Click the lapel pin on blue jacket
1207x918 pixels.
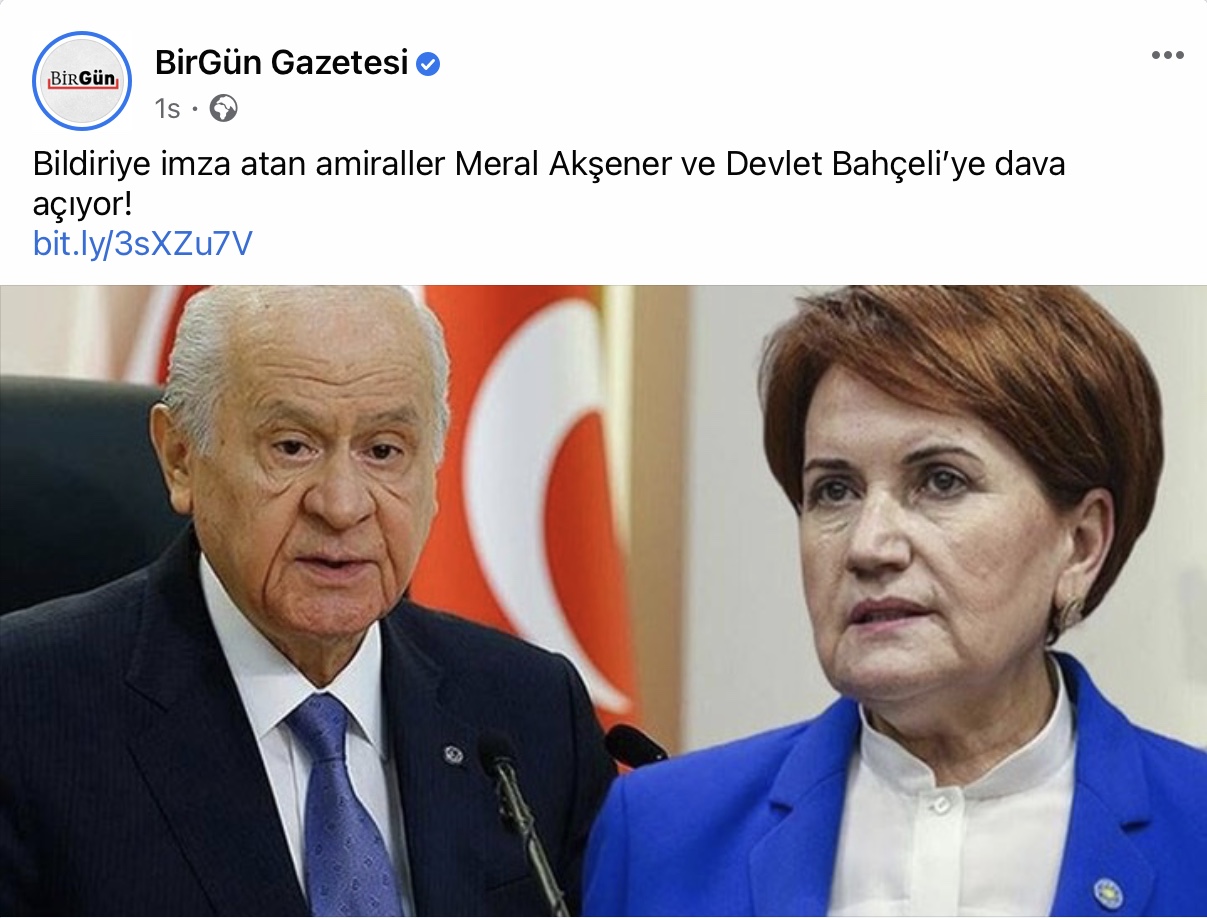(1107, 891)
